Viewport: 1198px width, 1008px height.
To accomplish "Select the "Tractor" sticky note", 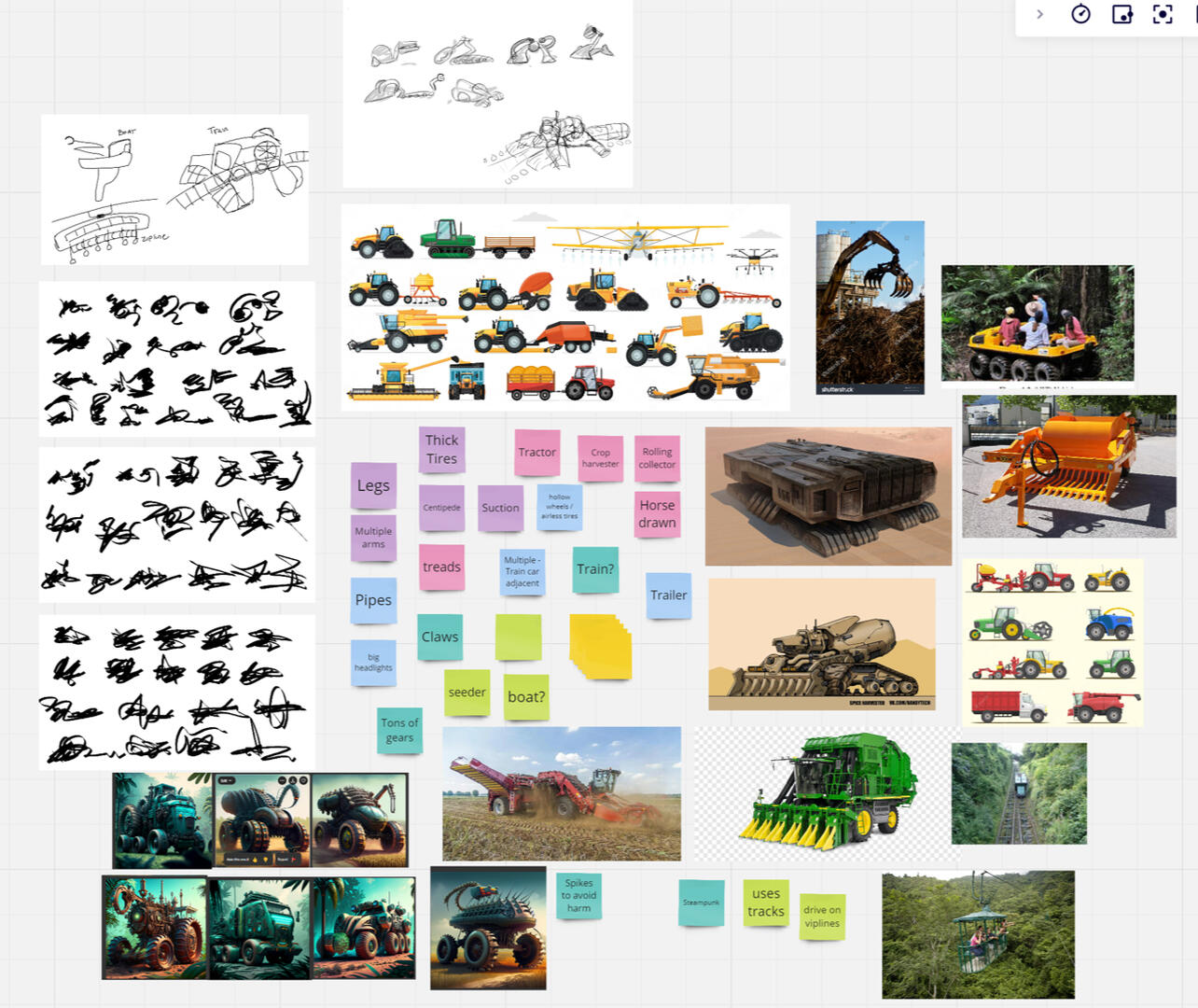I will click(x=537, y=452).
